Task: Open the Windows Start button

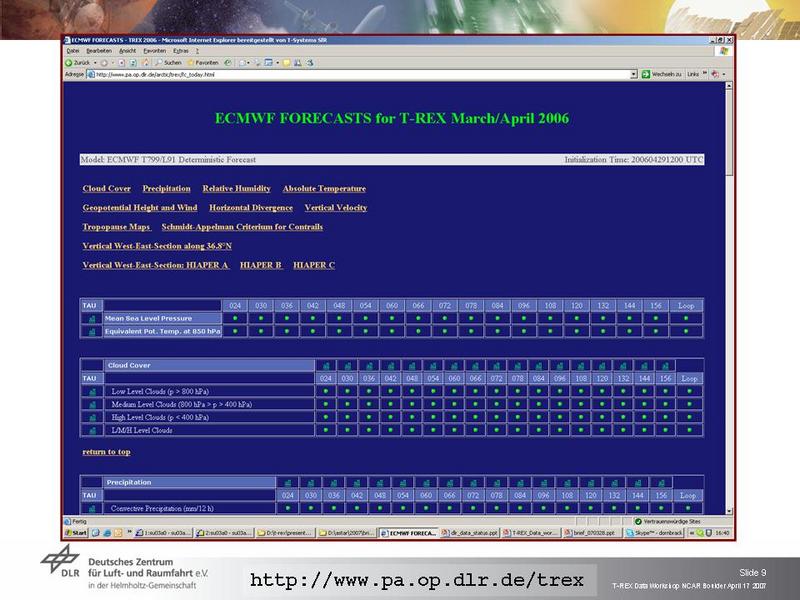Action: (x=76, y=533)
